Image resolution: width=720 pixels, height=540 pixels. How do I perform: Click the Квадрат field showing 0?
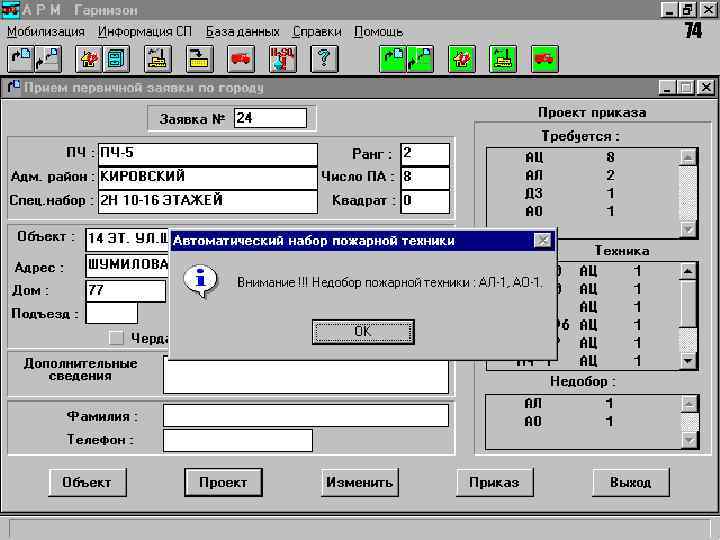pyautogui.click(x=425, y=202)
